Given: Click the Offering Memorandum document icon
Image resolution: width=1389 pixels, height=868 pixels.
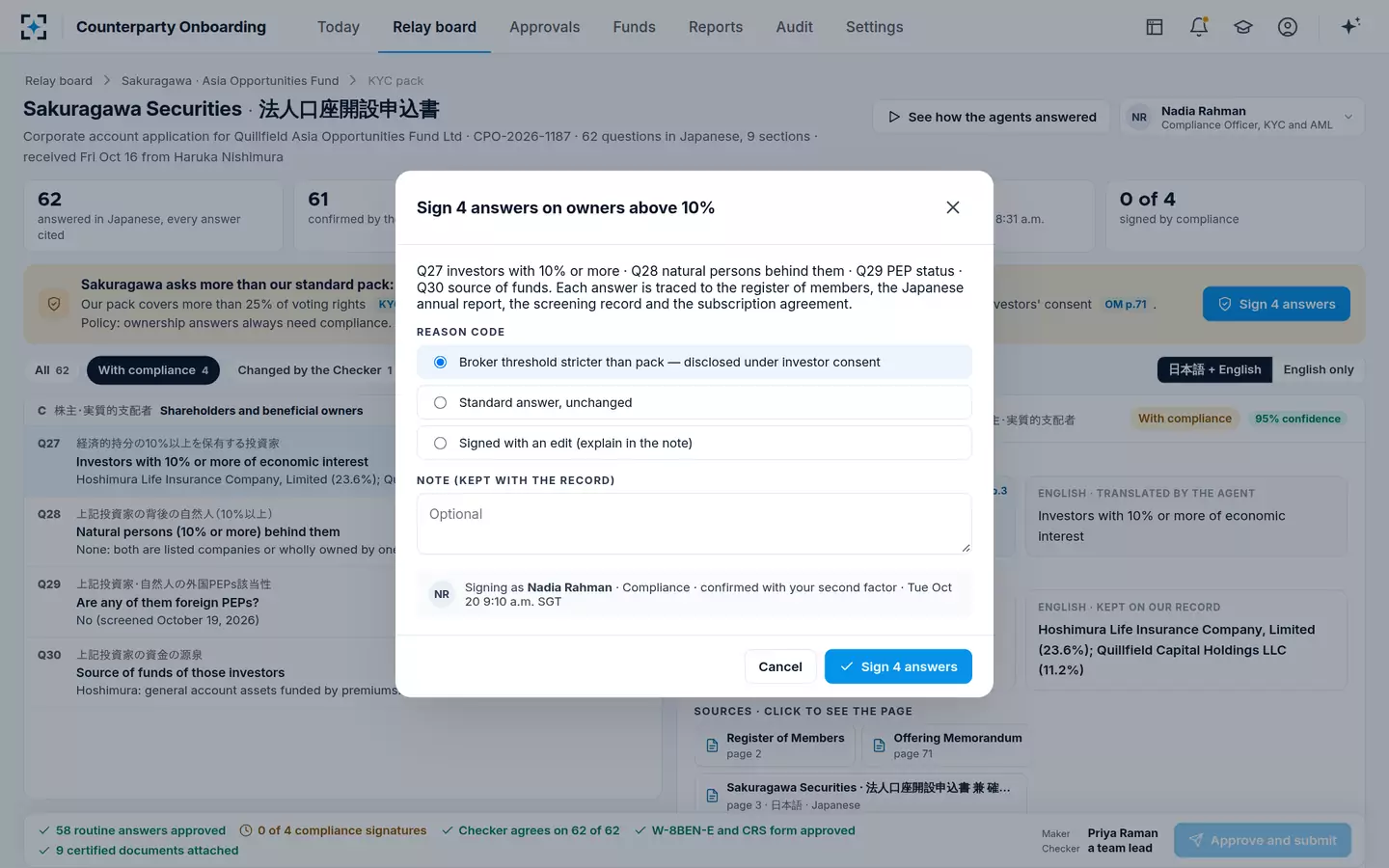Looking at the screenshot, I should coord(879,746).
